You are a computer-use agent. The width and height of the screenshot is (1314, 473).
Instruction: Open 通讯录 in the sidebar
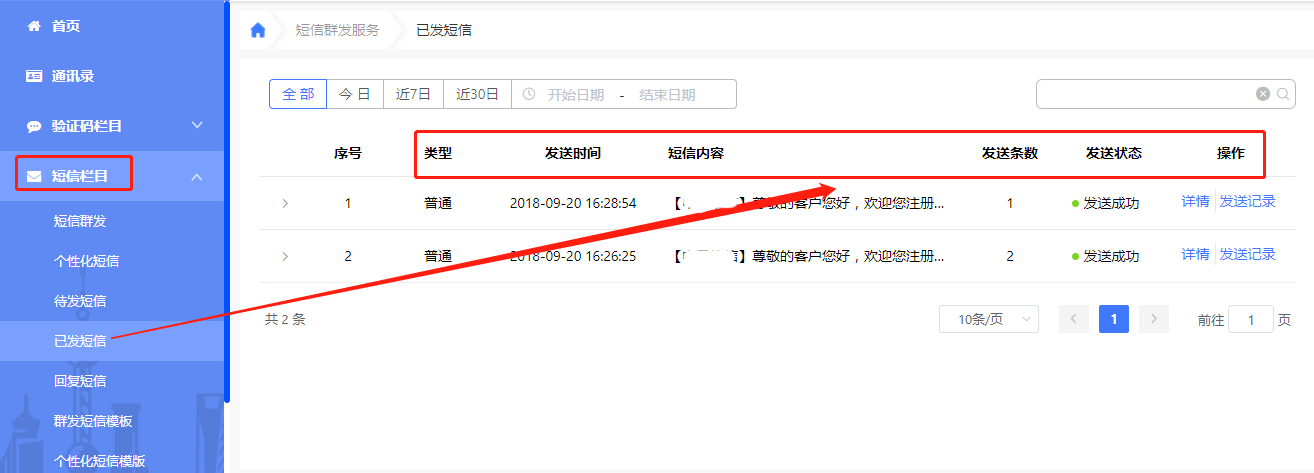[72, 76]
